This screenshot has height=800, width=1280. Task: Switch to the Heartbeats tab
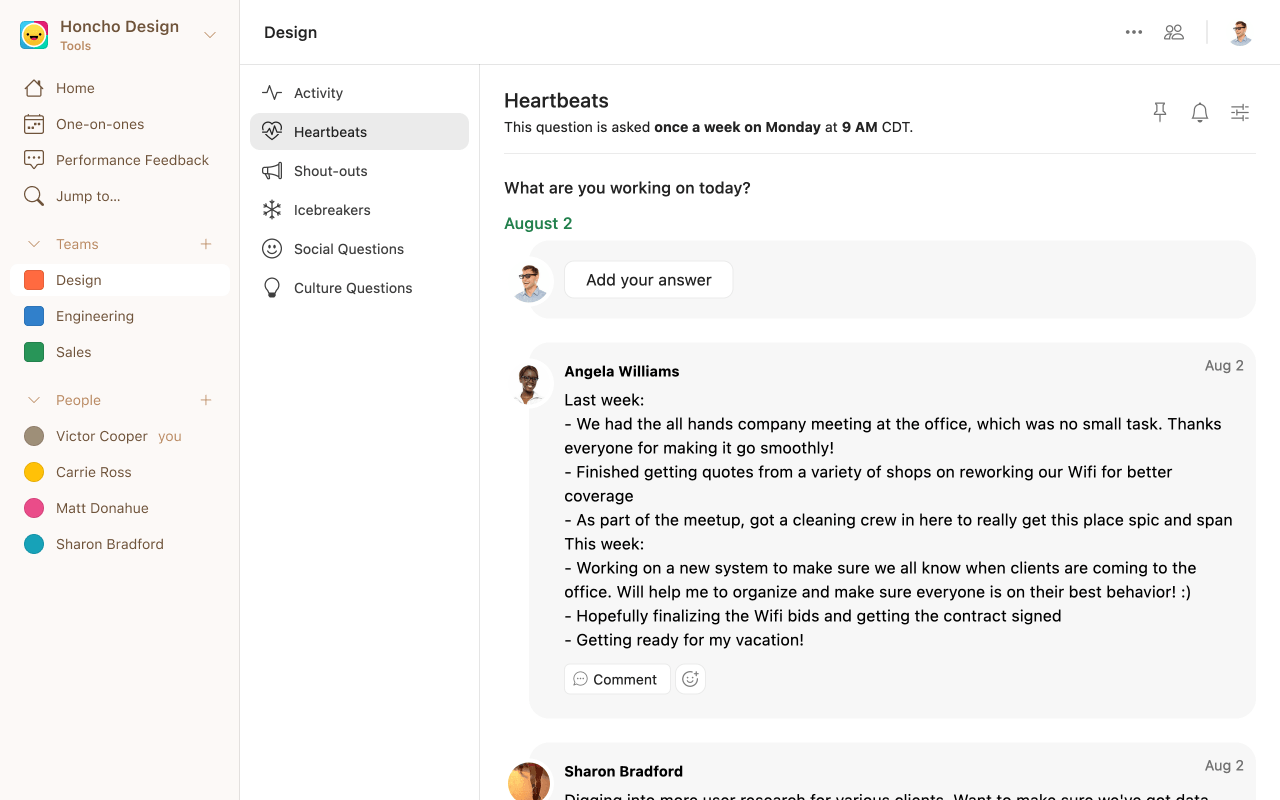359,132
